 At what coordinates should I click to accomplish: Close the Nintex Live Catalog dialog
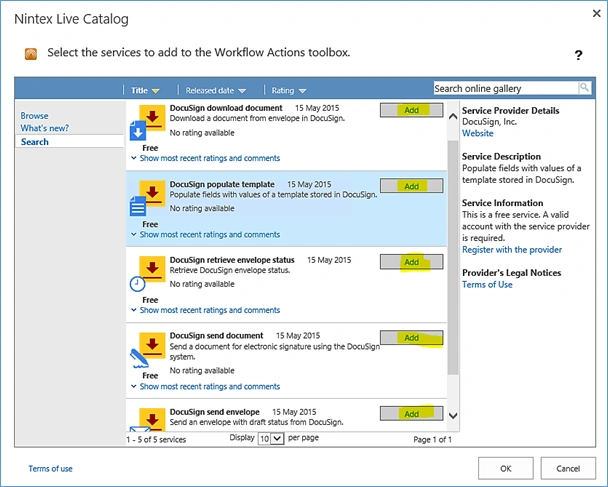coord(596,14)
